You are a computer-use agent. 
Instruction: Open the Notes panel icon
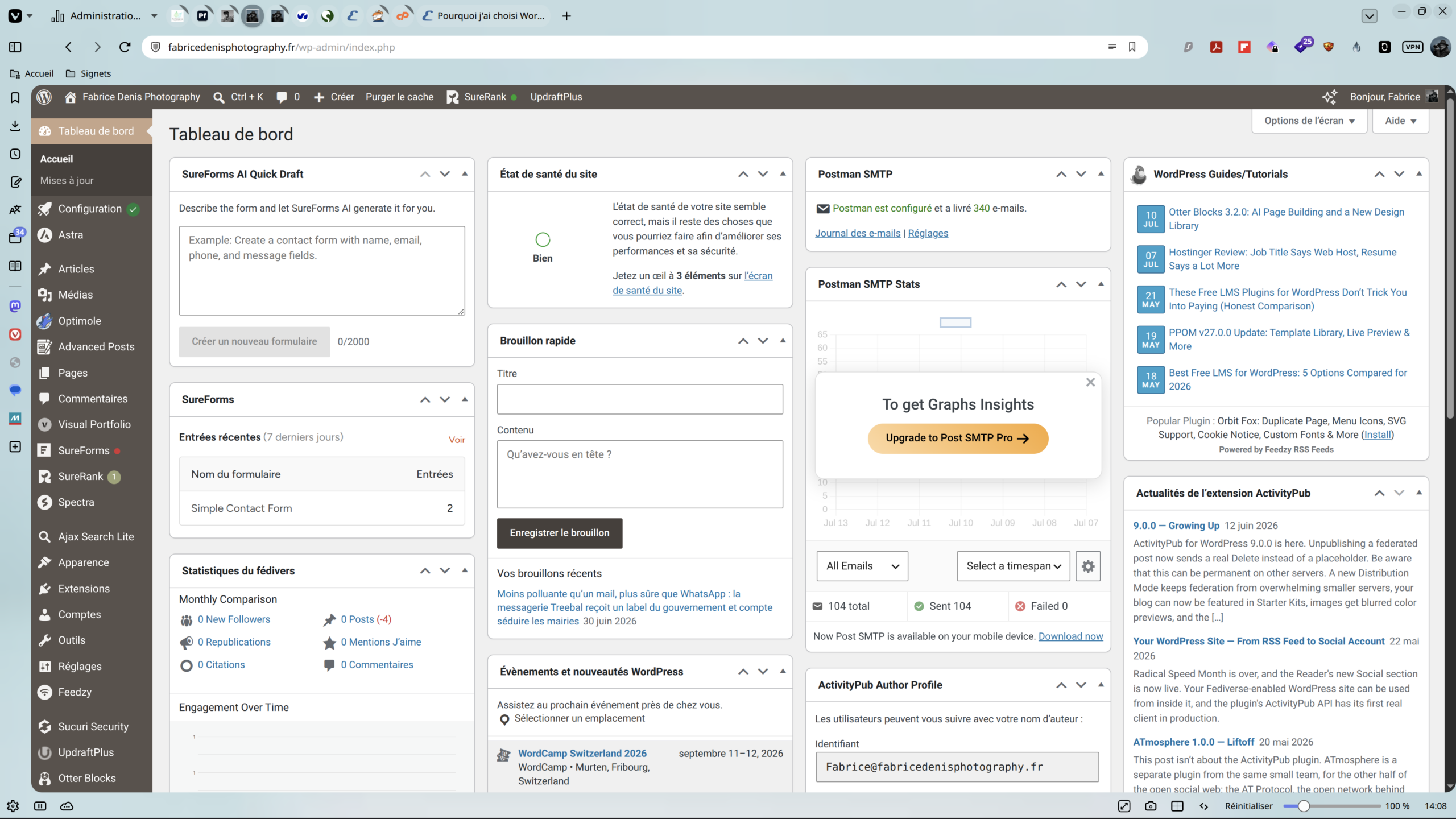[15, 182]
